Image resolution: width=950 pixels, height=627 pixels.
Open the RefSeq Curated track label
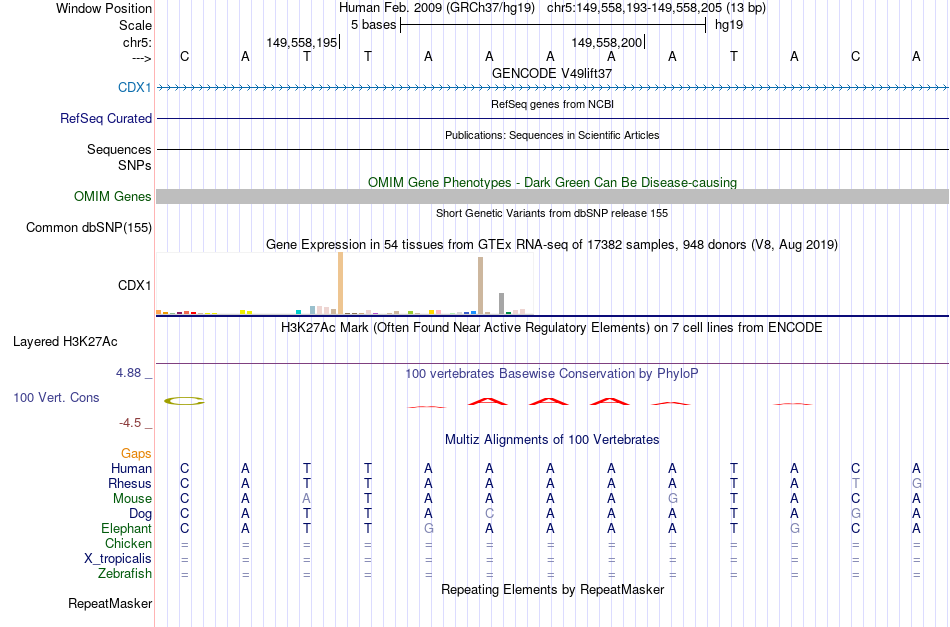(x=105, y=118)
